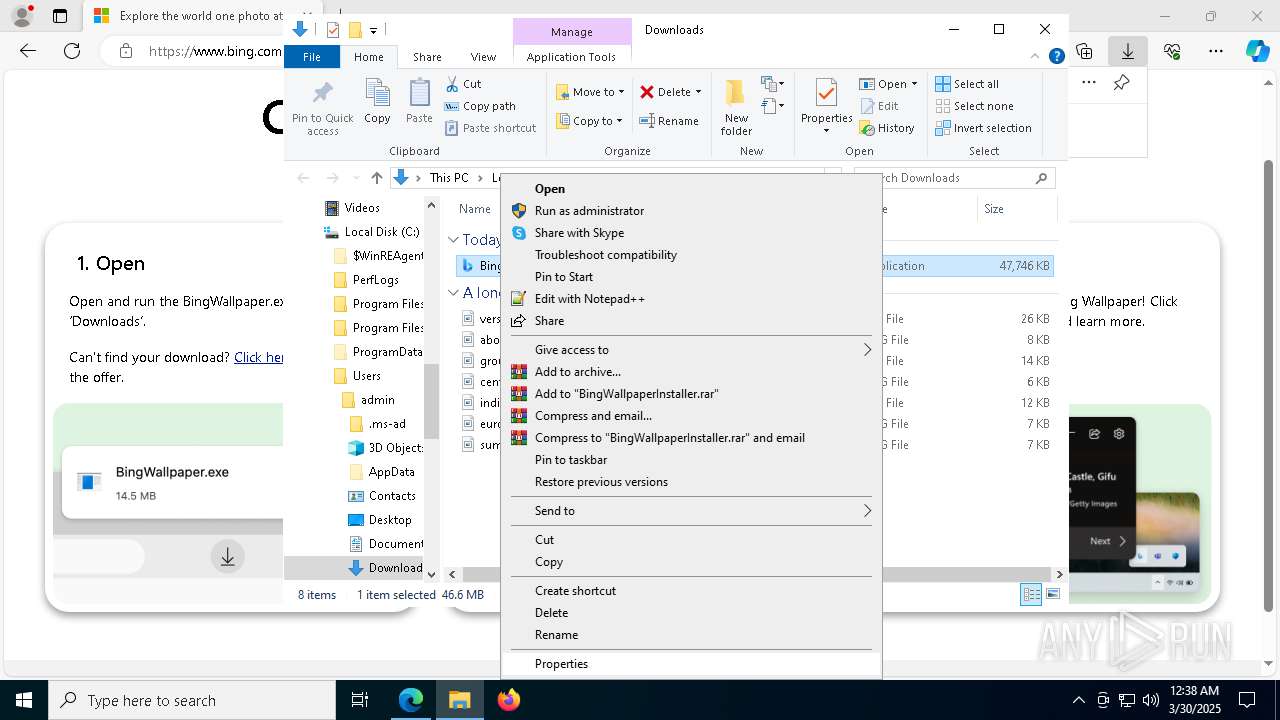Click in the Search Downloads field
Image resolution: width=1280 pixels, height=720 pixels.
tap(955, 178)
